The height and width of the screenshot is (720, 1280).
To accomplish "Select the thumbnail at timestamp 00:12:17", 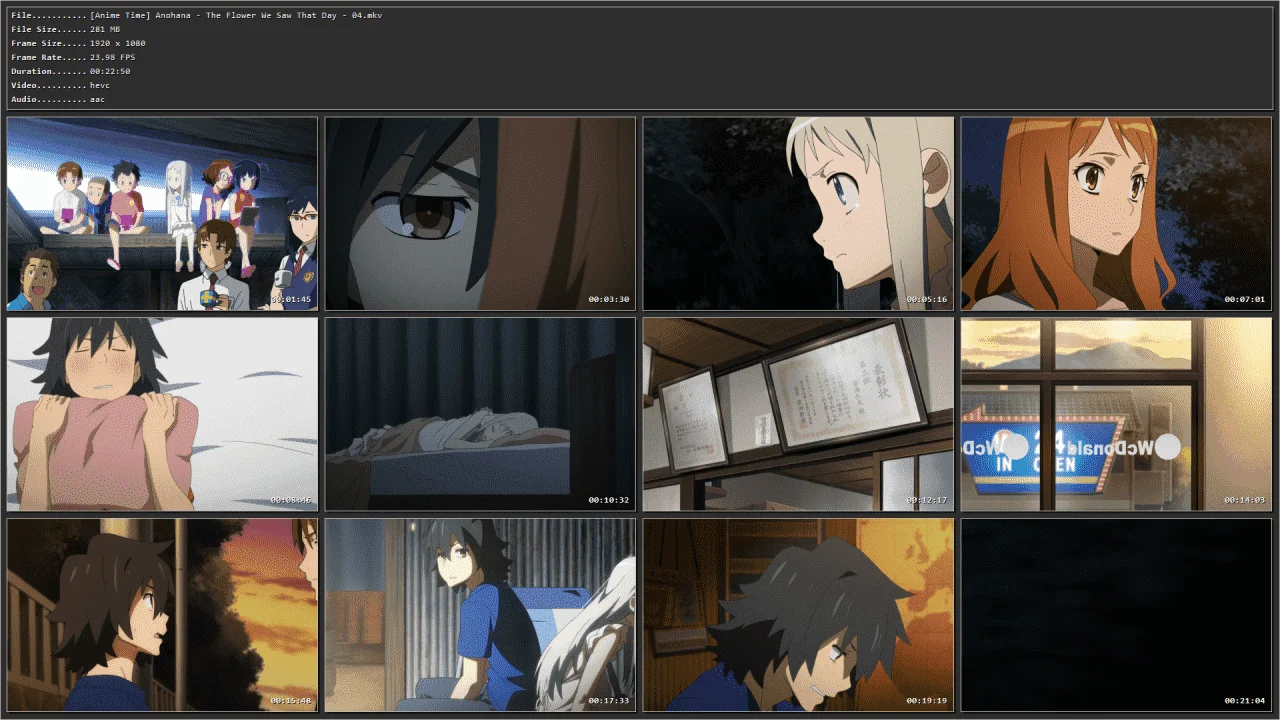I will point(798,415).
